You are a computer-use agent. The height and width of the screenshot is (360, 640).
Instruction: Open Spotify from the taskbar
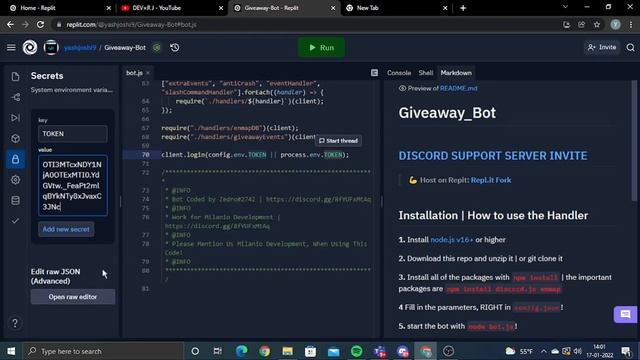point(356,351)
